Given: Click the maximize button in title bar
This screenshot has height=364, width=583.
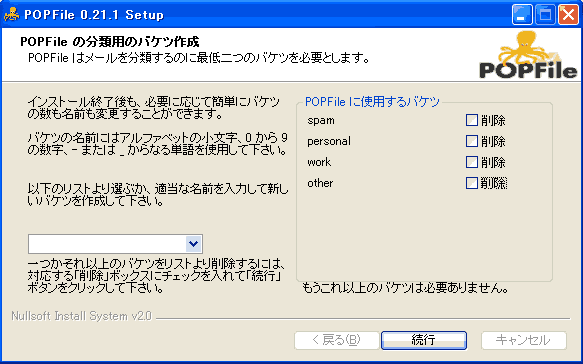Looking at the screenshot, I should tap(545, 15).
